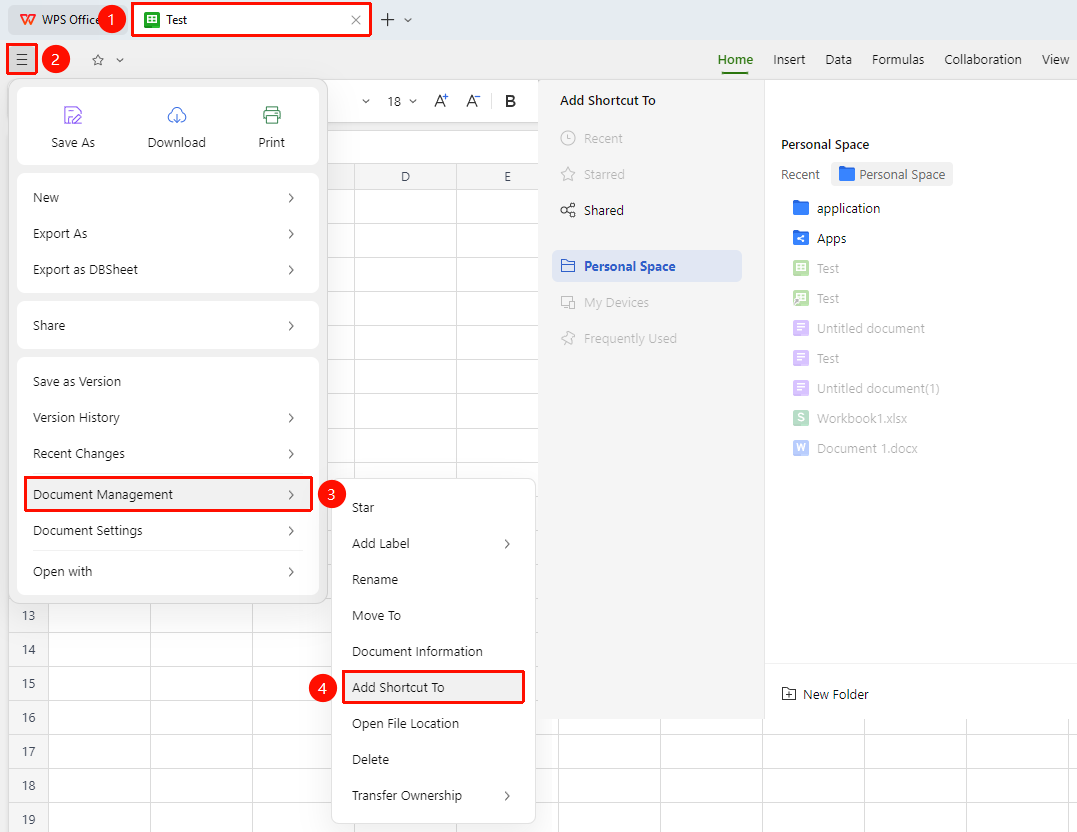The height and width of the screenshot is (832, 1077).
Task: Open the font size dropdown showing 18
Action: click(402, 102)
